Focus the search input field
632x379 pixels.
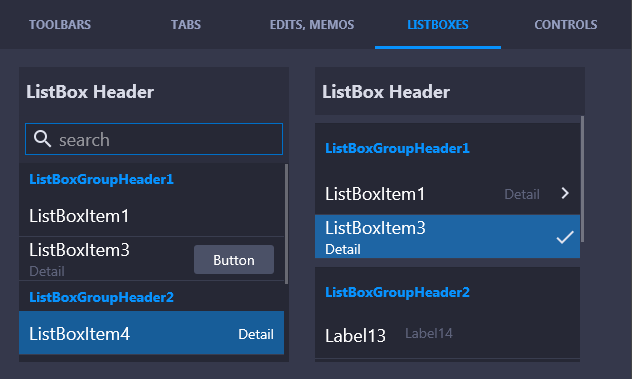click(x=154, y=139)
